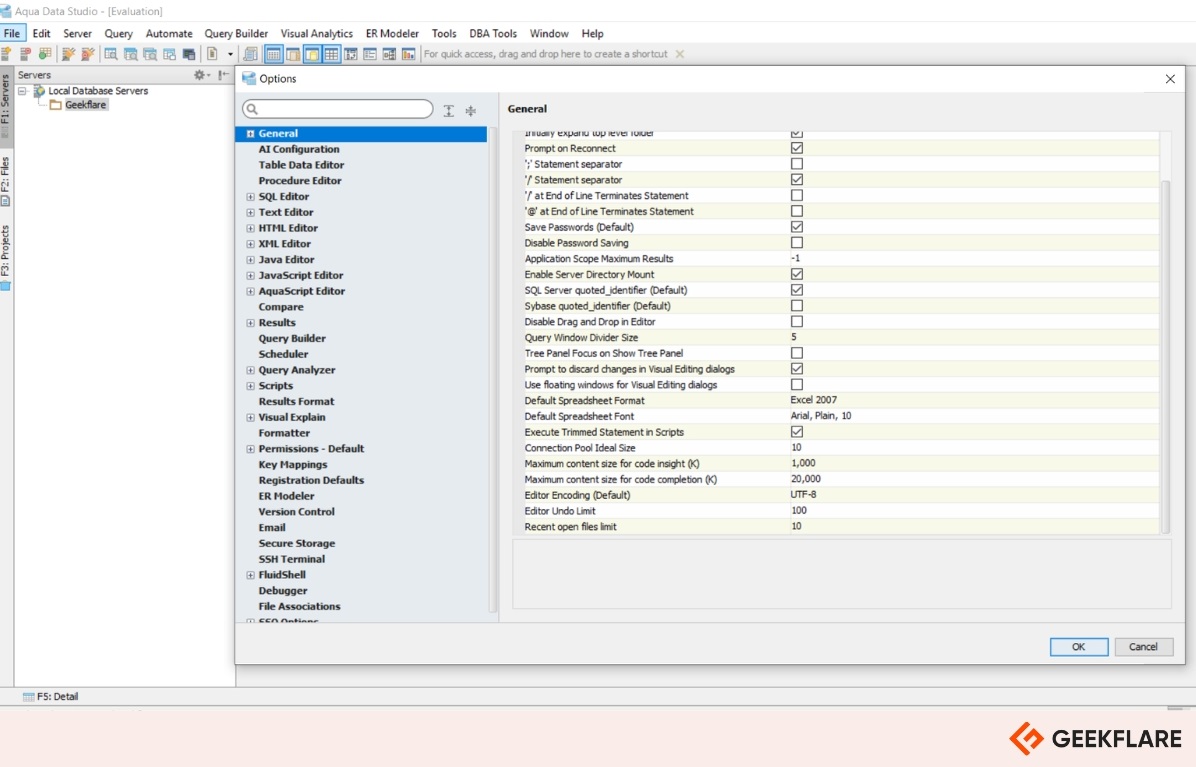
Task: Select AI Configuration in options list
Action: tap(299, 149)
